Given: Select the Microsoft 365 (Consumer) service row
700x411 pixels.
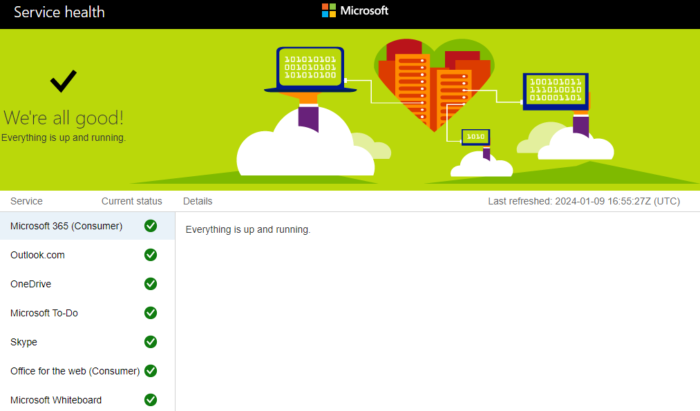Looking at the screenshot, I should (x=88, y=226).
